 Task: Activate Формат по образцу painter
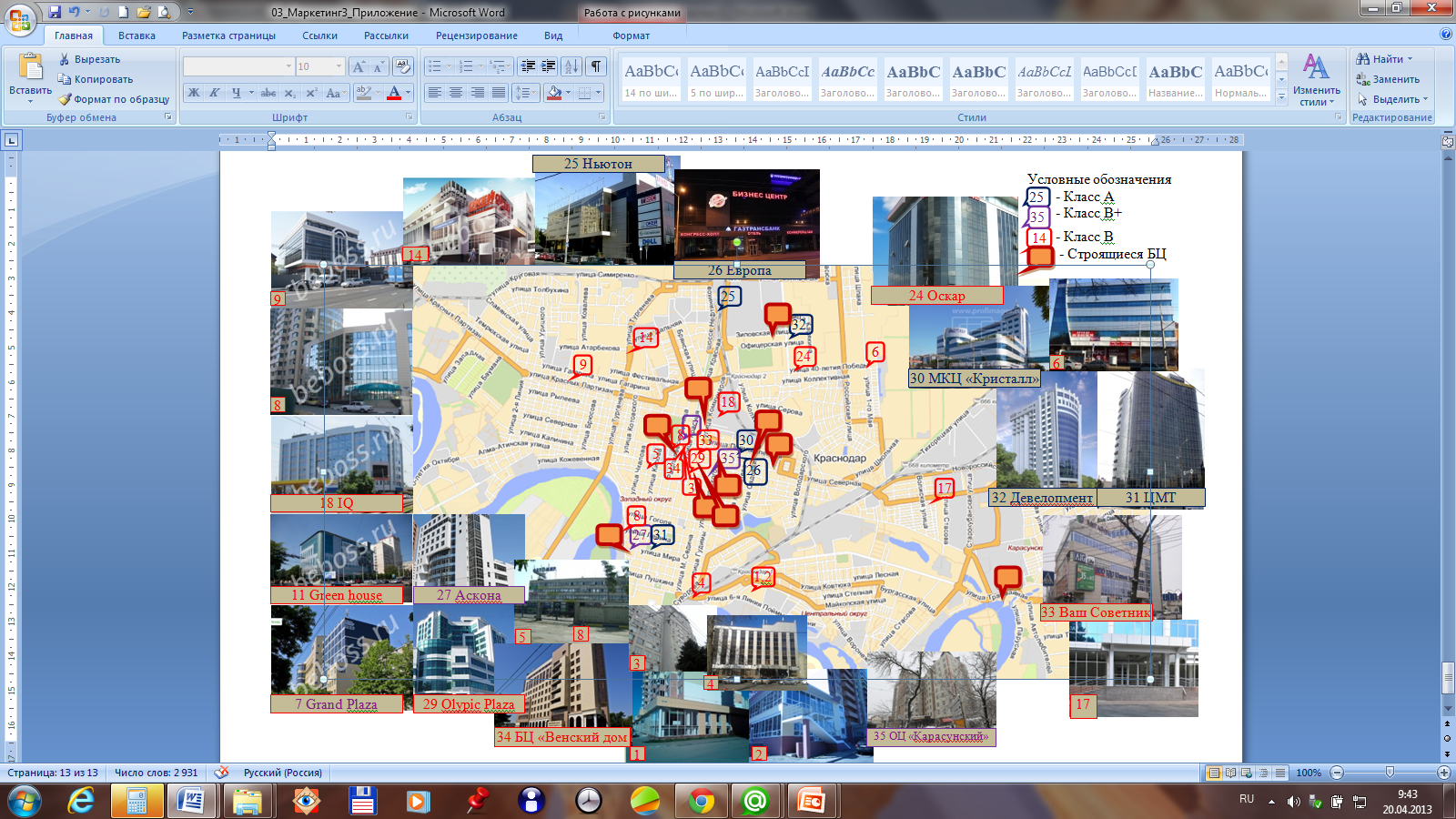114,99
